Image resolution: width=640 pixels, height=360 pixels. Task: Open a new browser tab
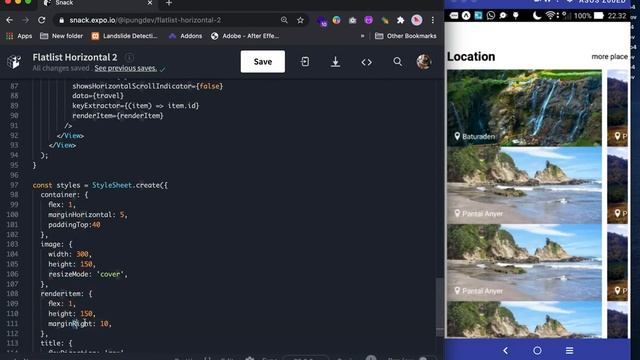pos(169,3)
